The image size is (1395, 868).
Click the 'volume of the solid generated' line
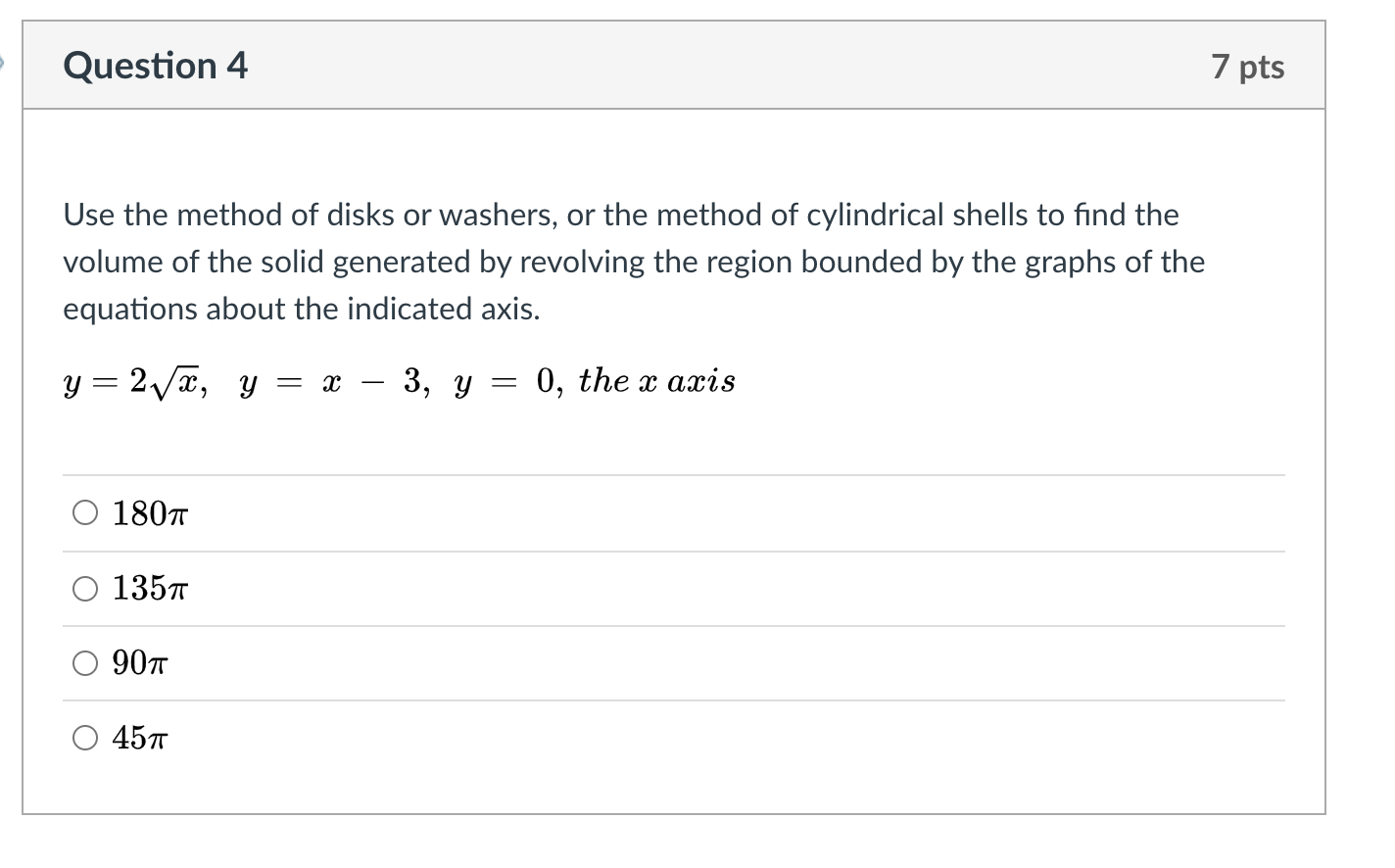634,262
